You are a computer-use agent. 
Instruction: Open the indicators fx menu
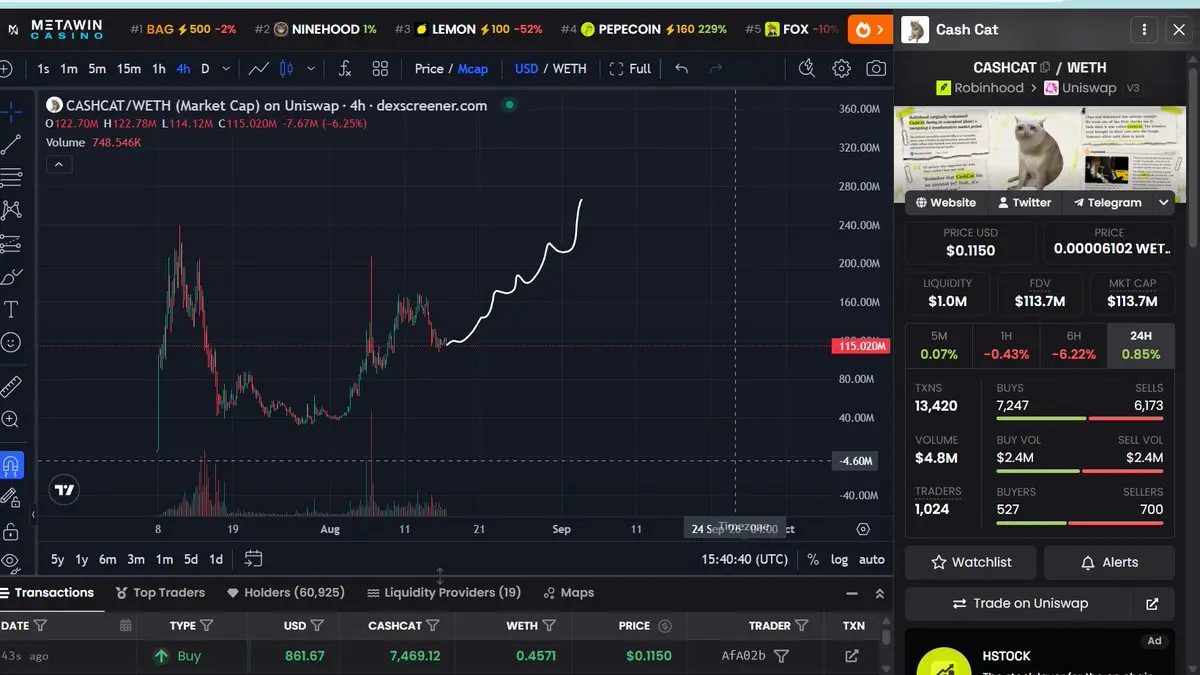(x=345, y=69)
